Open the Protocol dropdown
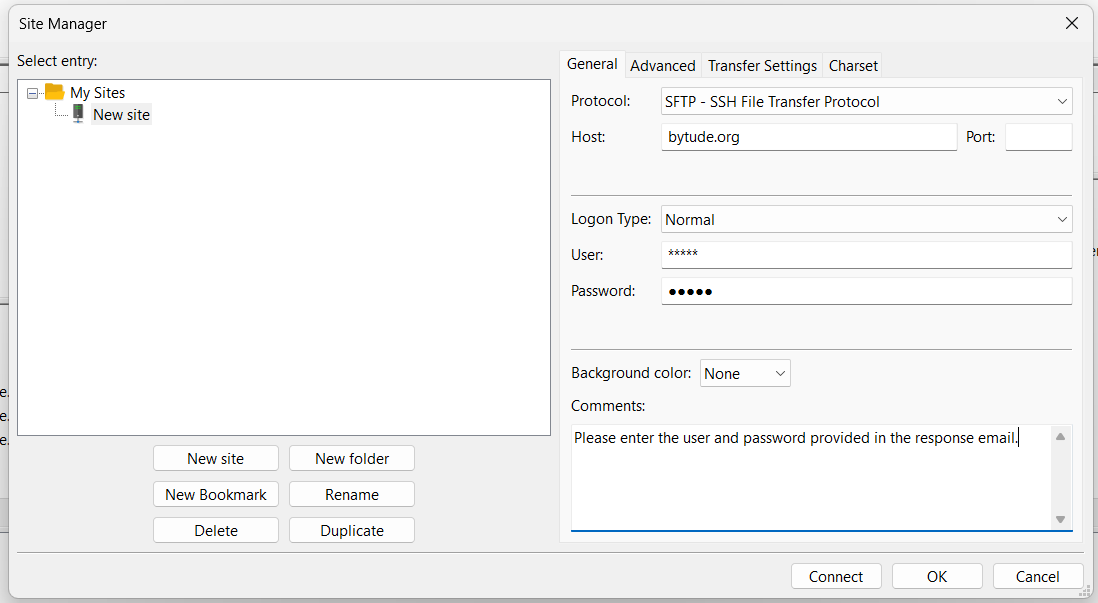The height and width of the screenshot is (603, 1098). coord(866,101)
